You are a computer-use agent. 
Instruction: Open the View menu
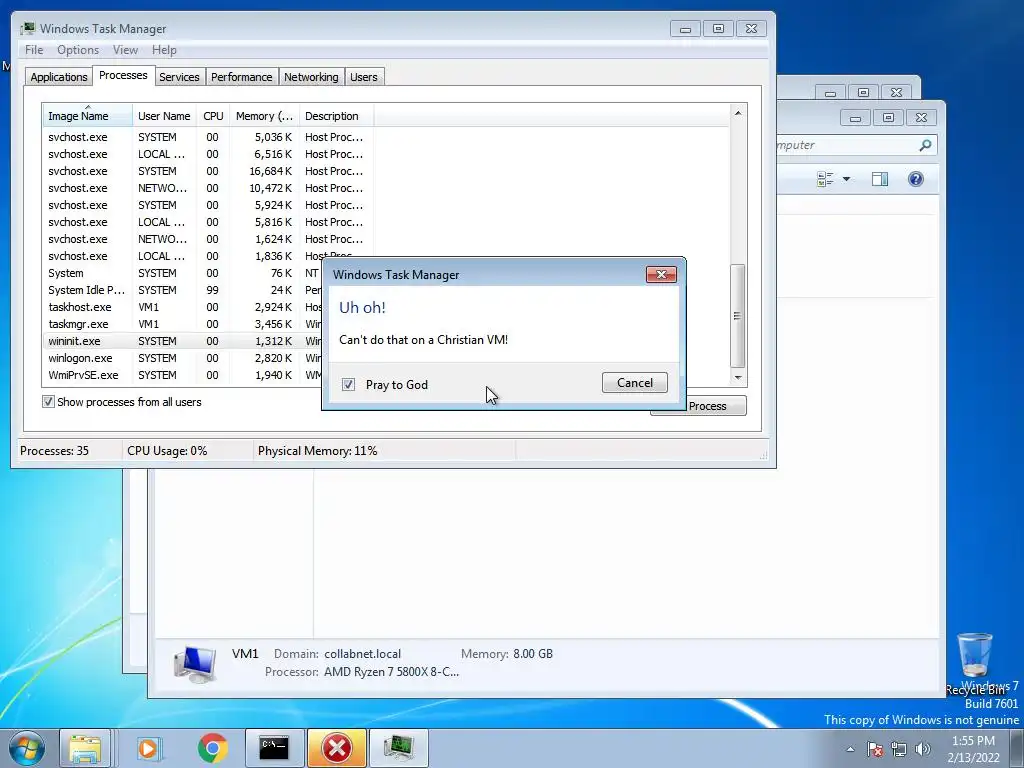[125, 50]
